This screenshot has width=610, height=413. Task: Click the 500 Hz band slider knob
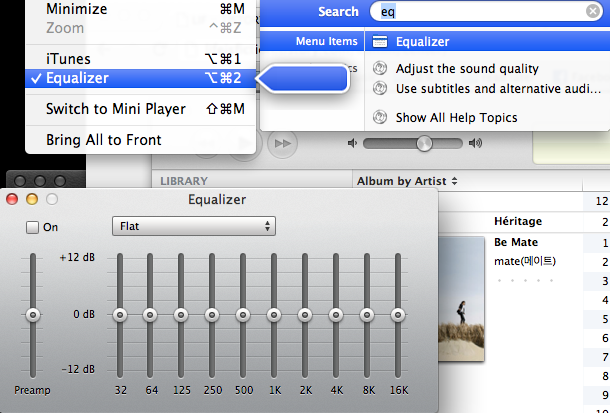tap(243, 315)
